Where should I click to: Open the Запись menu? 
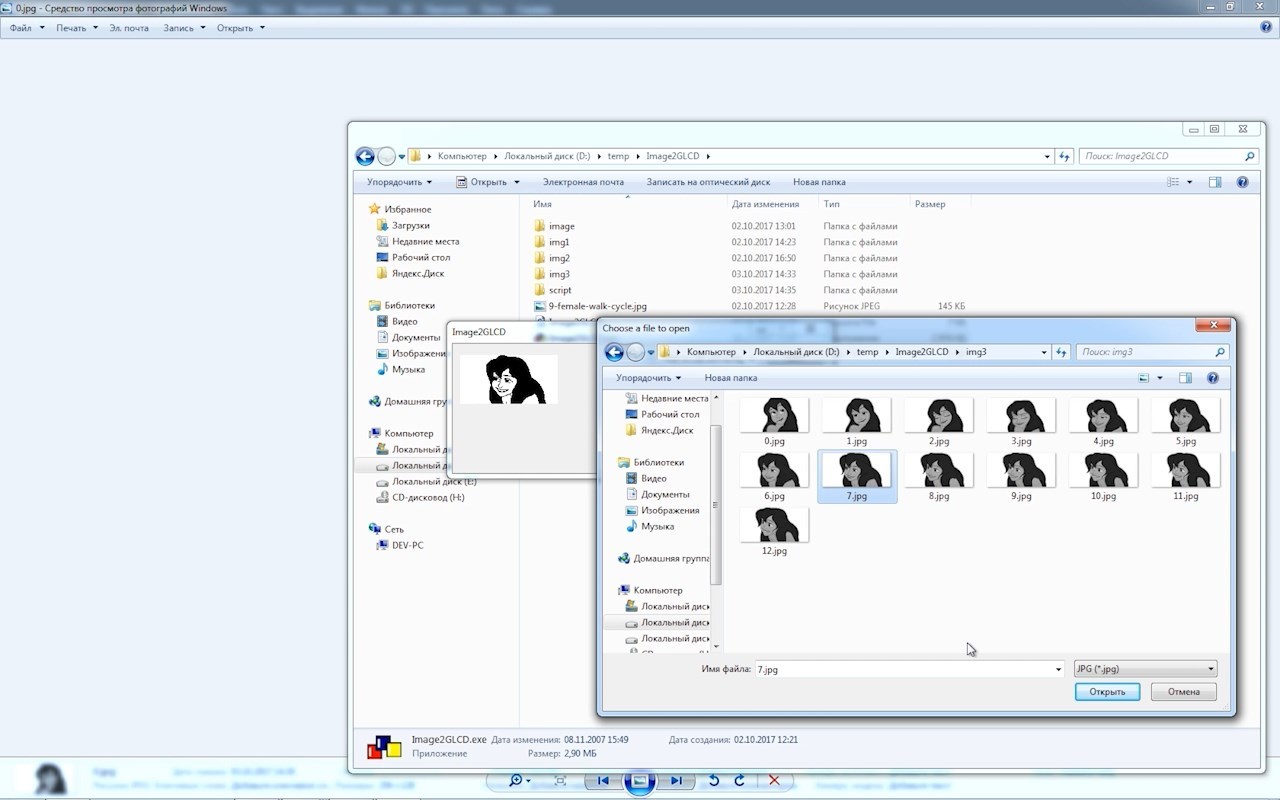tap(184, 28)
